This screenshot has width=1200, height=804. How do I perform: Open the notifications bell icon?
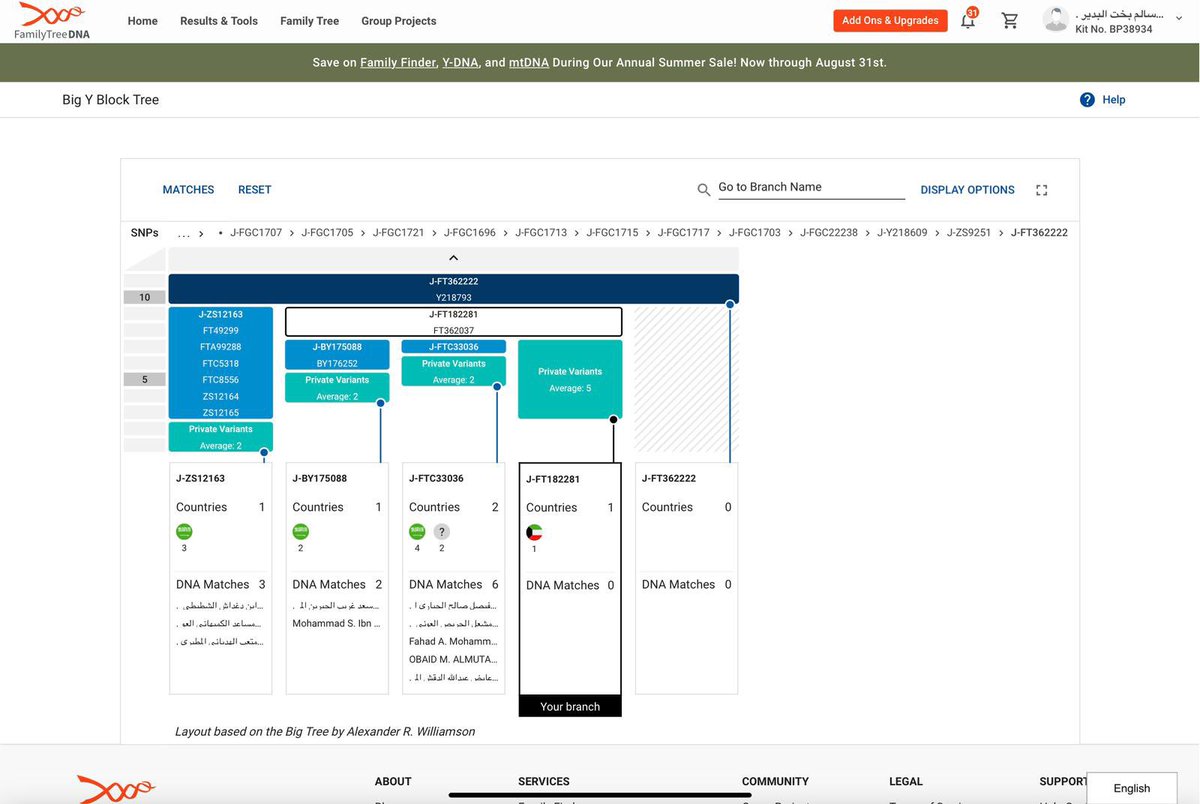point(967,20)
